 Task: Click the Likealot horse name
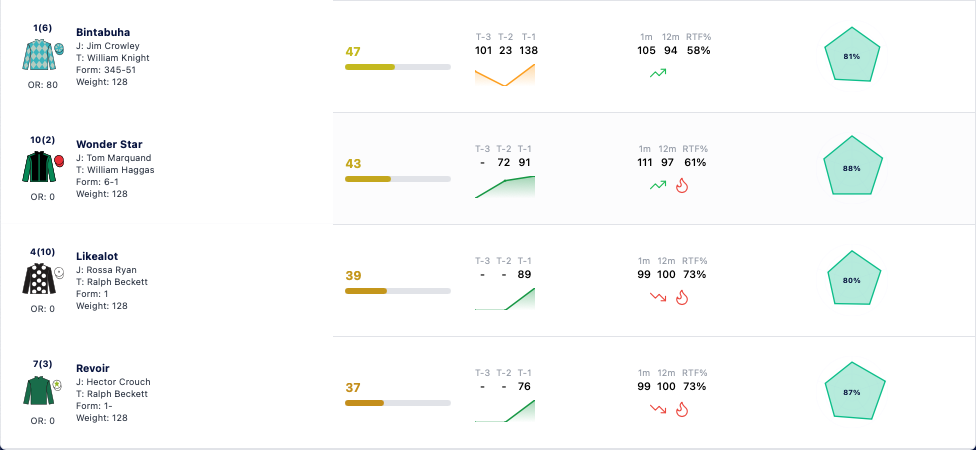click(97, 256)
